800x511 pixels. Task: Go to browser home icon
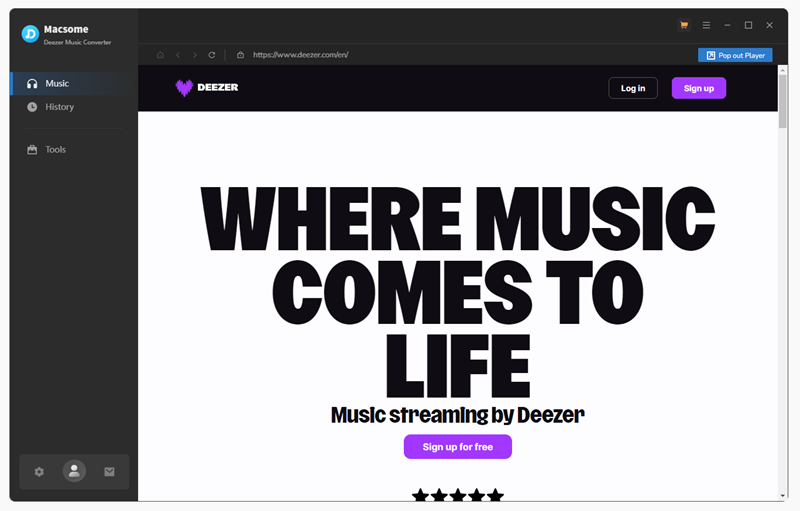pyautogui.click(x=160, y=55)
